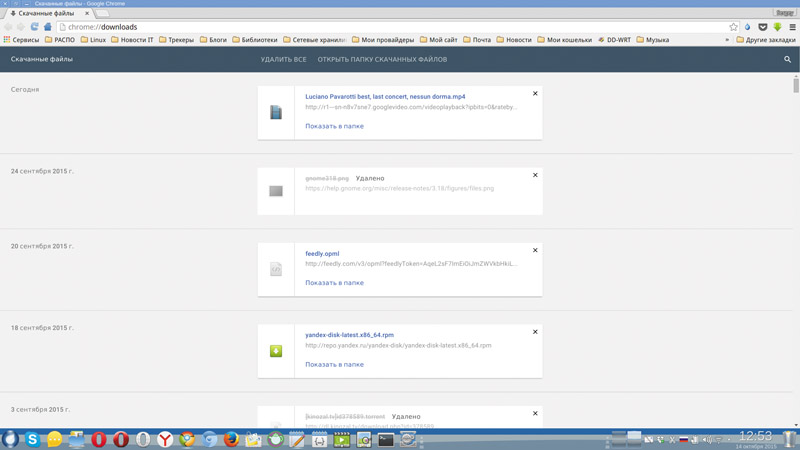Open the terminal from the taskbar

[386, 439]
